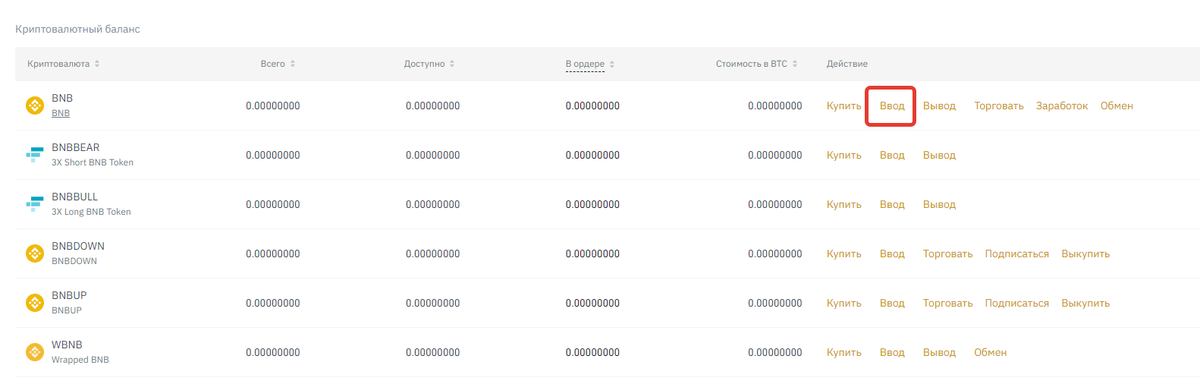Click Вывод in the BNBBULL row
This screenshot has width=1200, height=384.
[939, 204]
